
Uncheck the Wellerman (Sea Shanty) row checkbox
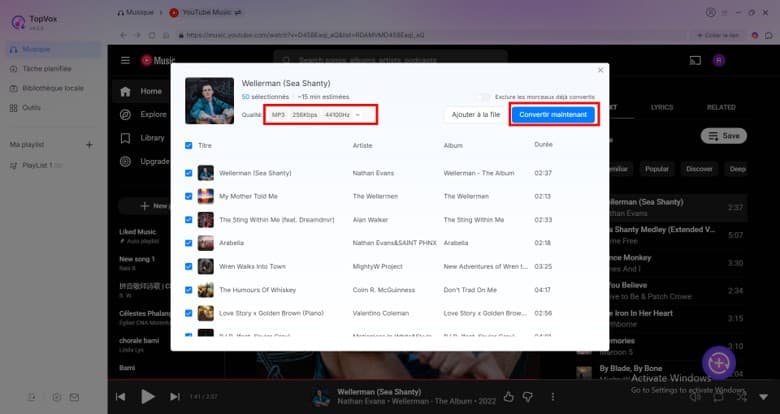click(189, 173)
